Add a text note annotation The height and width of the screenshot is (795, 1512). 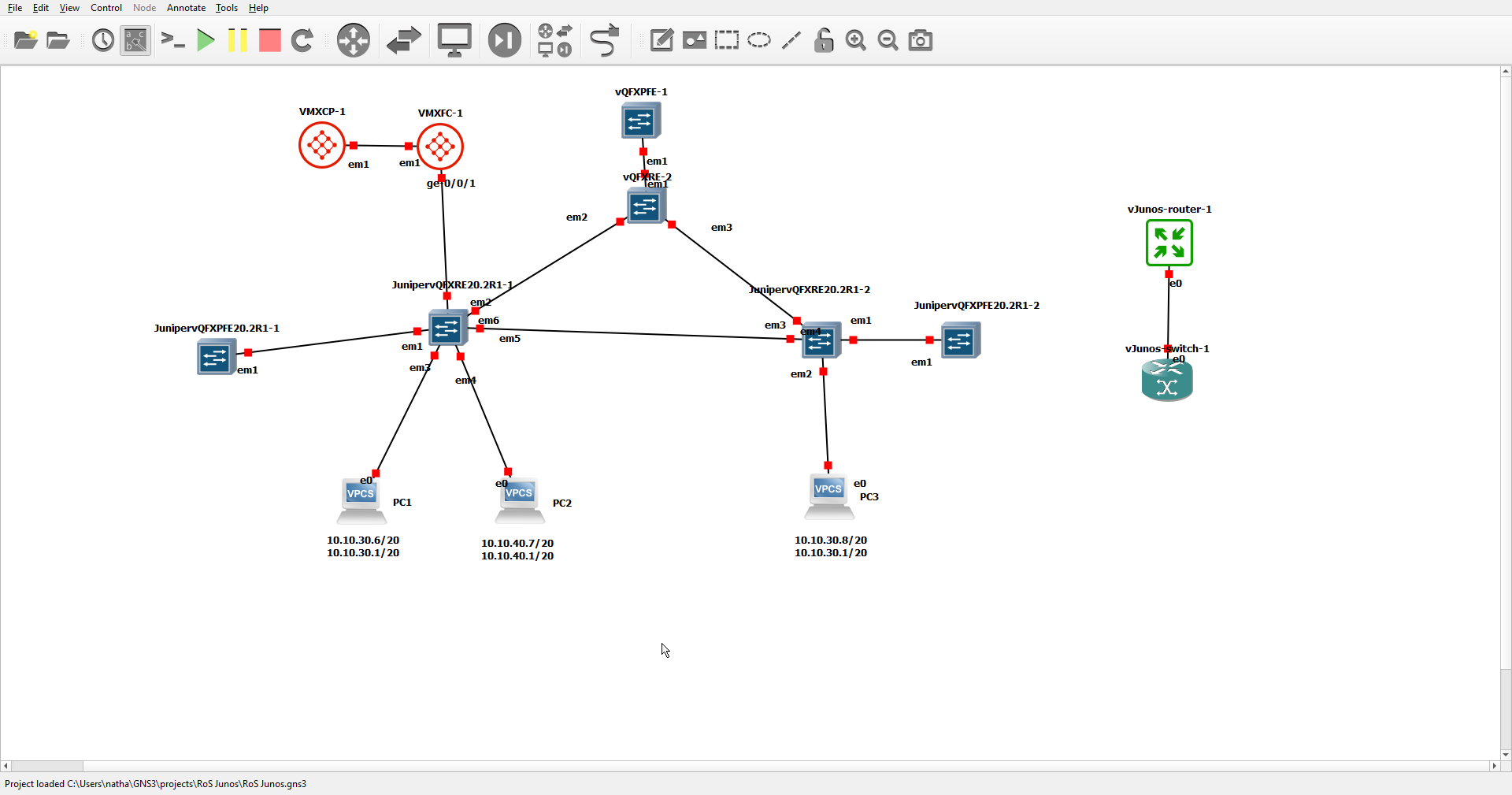tap(661, 40)
